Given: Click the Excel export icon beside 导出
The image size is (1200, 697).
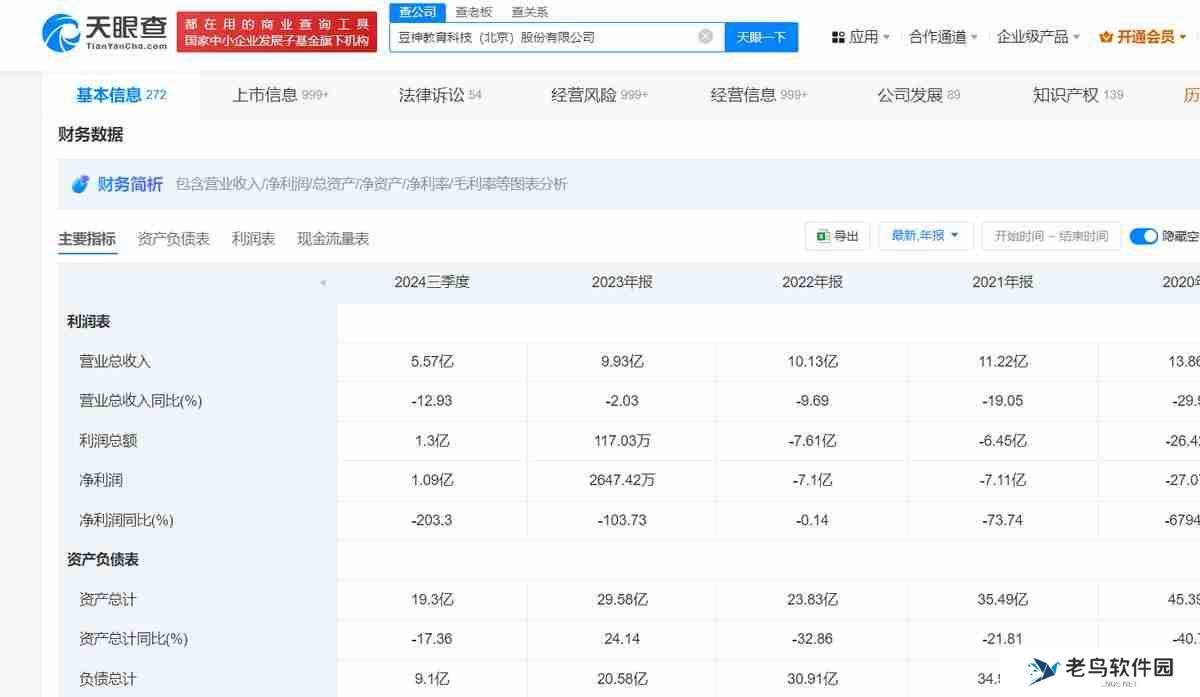Looking at the screenshot, I should pos(822,235).
